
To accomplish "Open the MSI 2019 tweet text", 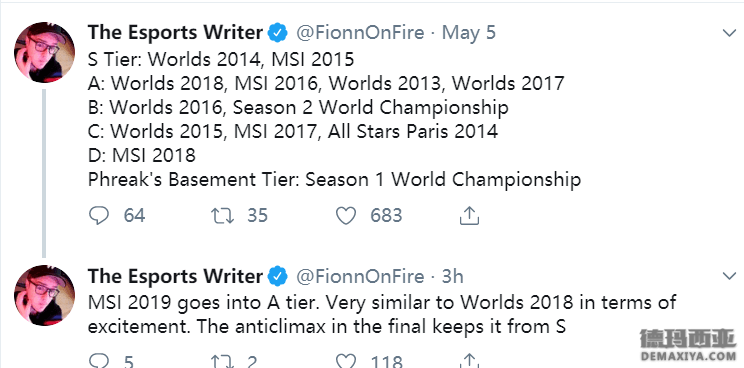I will pos(382,314).
